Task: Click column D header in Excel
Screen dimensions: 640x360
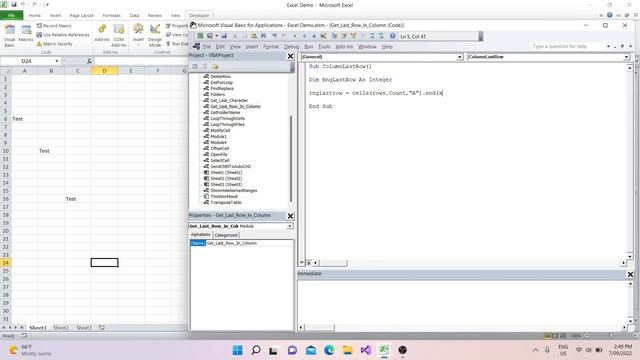Action: (x=104, y=71)
